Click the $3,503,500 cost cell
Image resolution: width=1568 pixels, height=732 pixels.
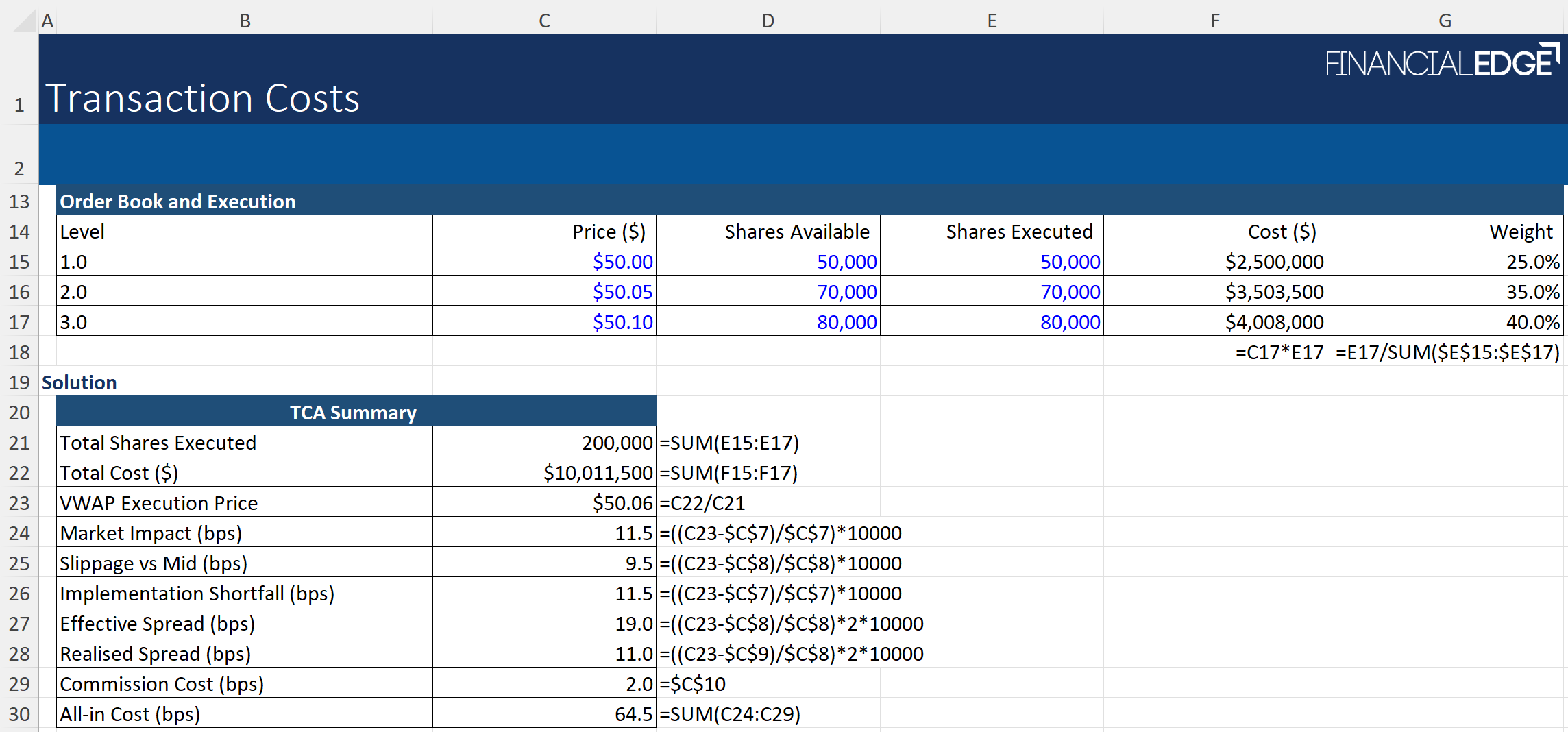(1273, 292)
